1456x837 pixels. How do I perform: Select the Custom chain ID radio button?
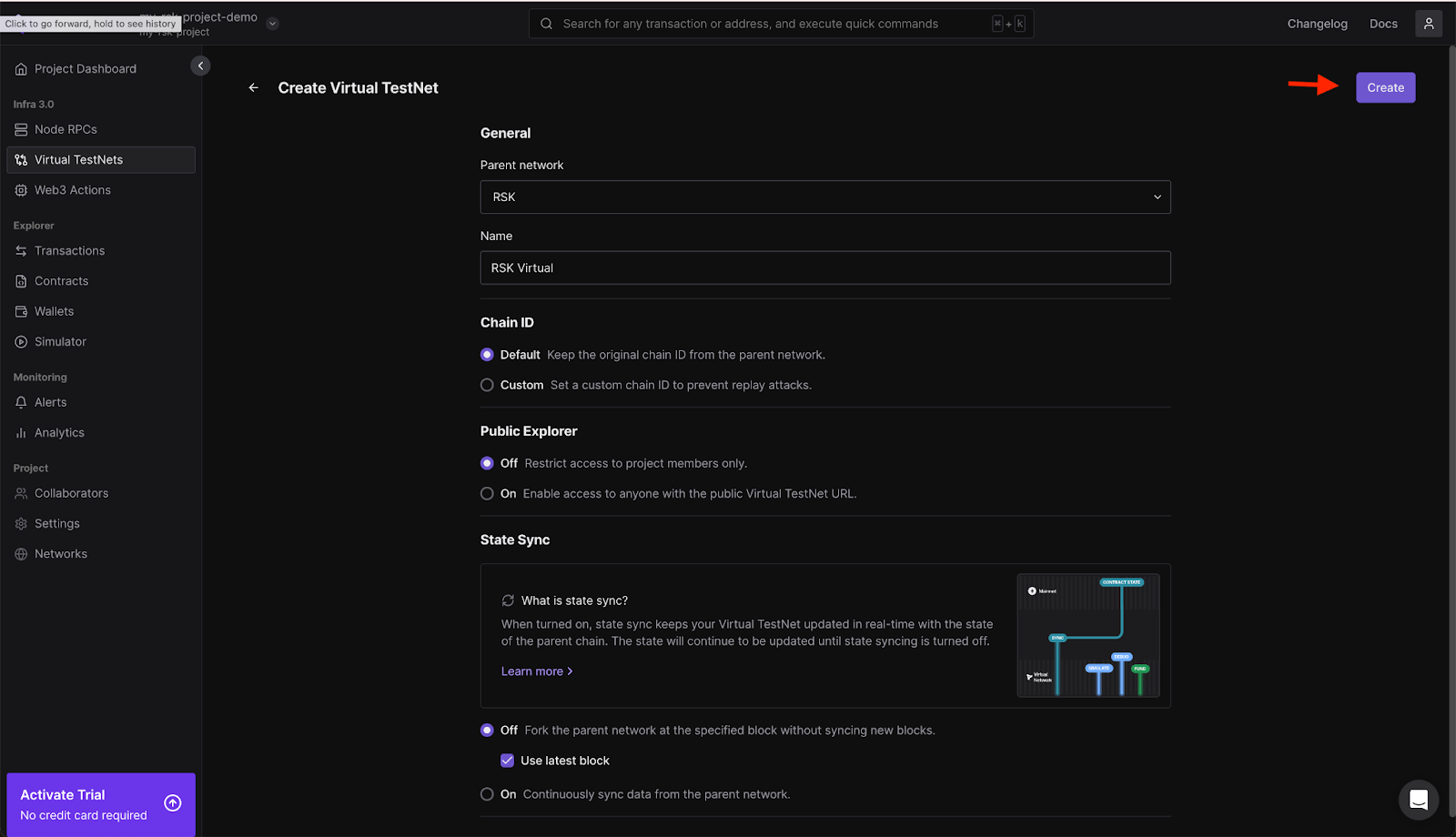487,385
